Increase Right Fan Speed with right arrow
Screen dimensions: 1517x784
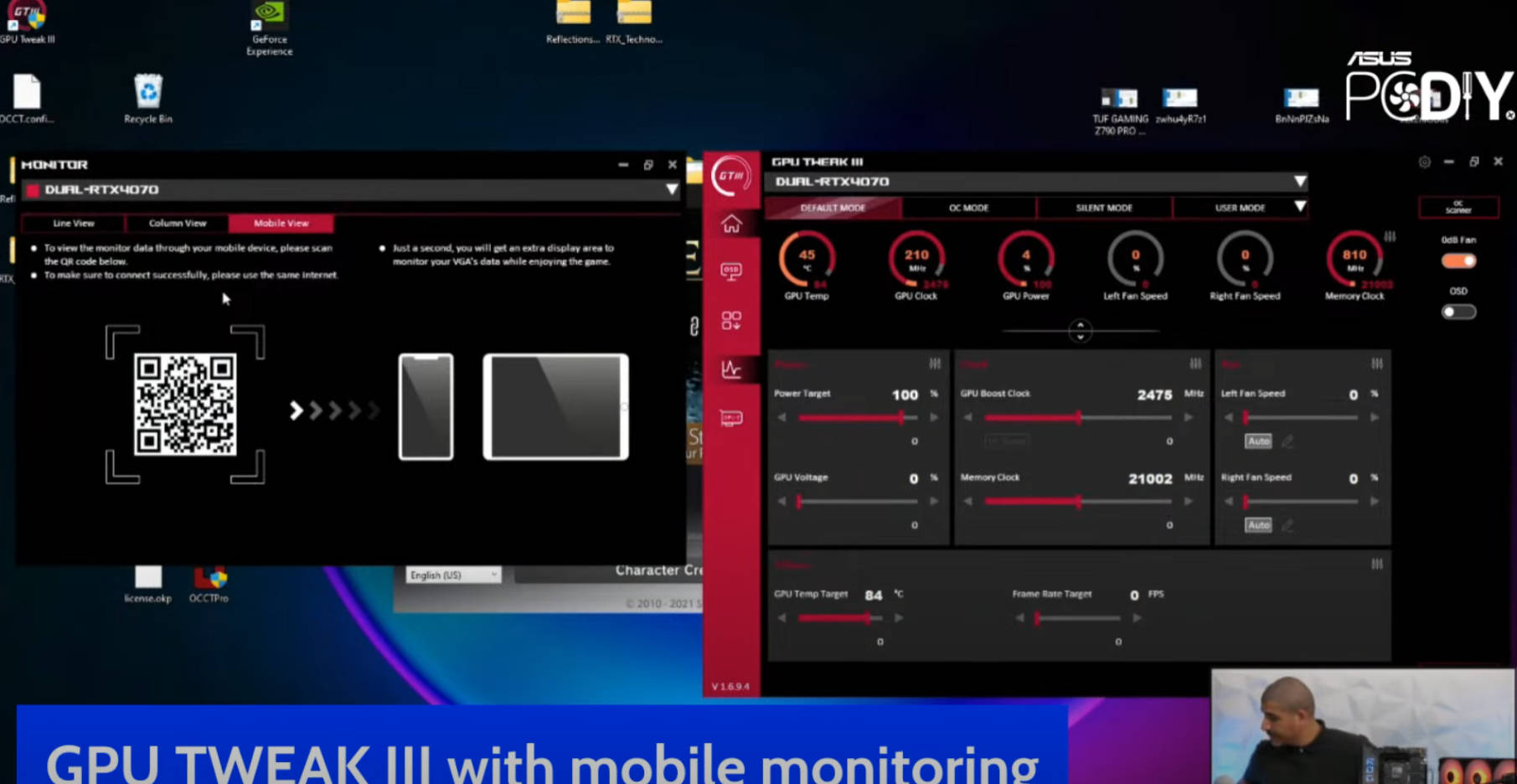[1375, 501]
